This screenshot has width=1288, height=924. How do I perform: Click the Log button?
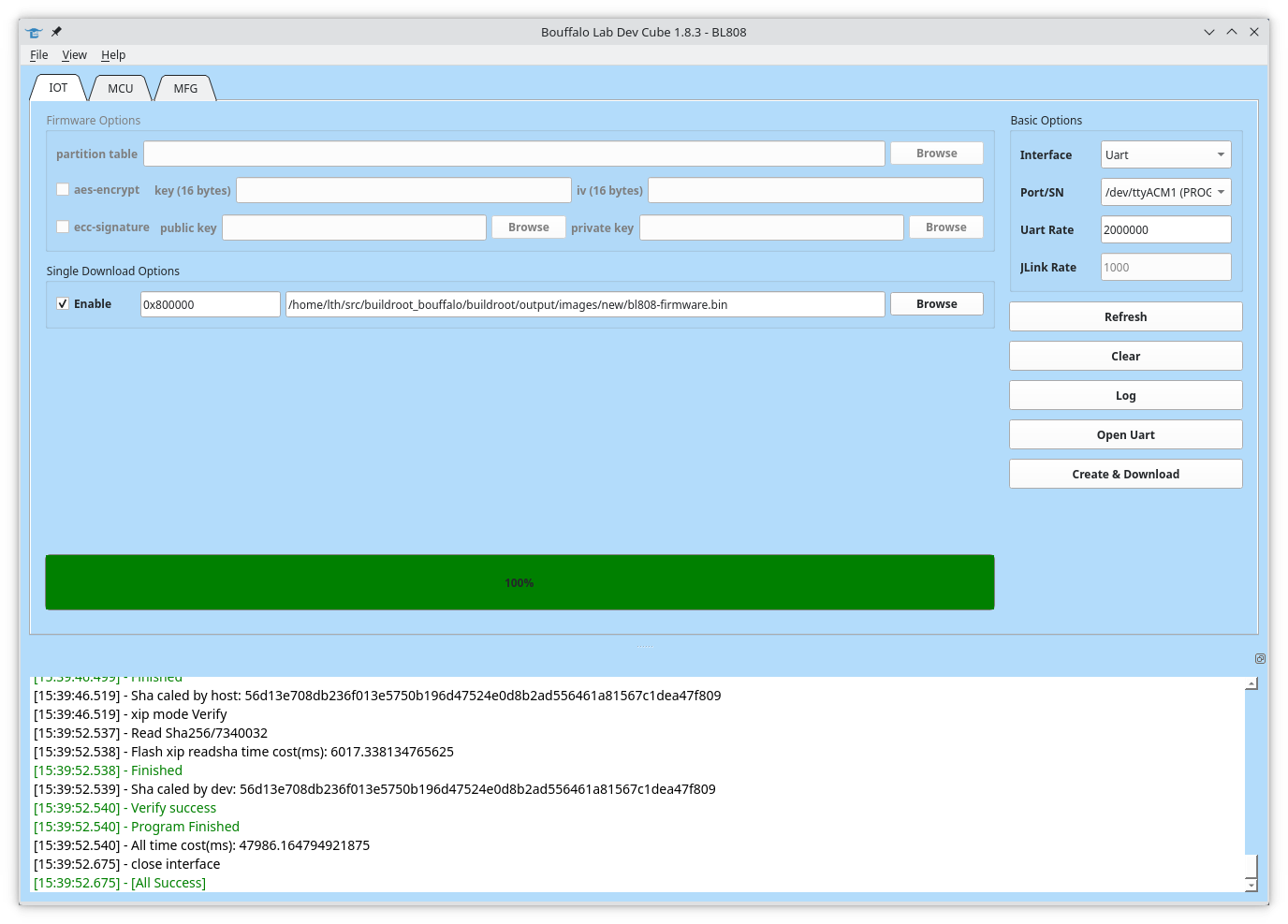pos(1125,395)
